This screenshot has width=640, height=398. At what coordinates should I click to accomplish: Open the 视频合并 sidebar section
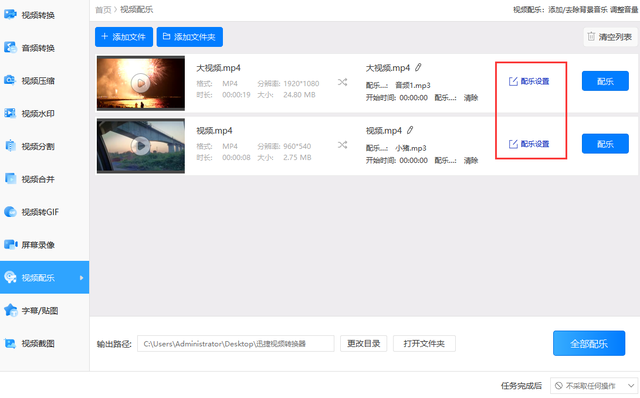[44, 179]
